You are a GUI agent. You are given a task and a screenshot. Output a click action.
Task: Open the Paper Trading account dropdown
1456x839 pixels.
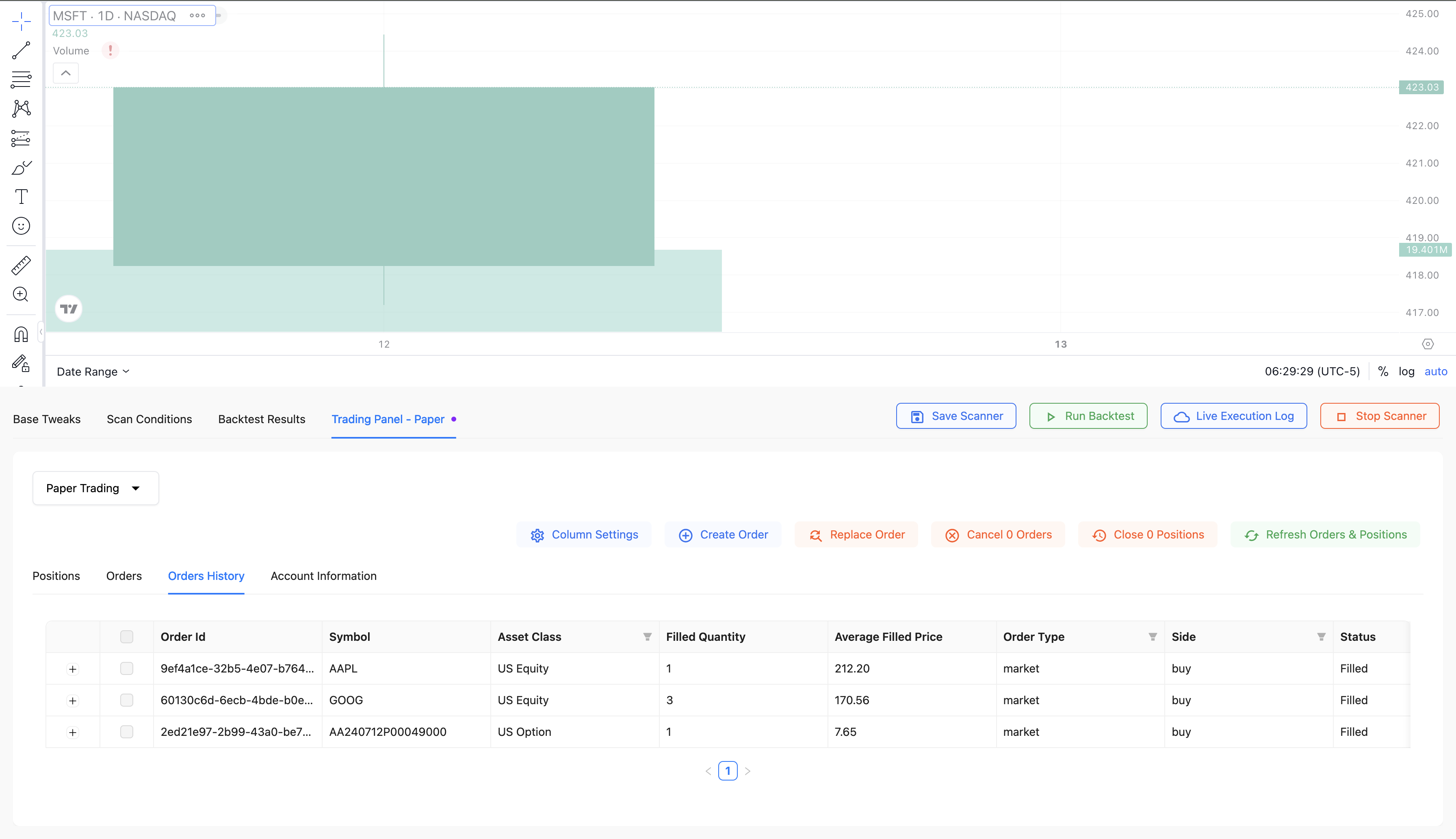tap(96, 488)
